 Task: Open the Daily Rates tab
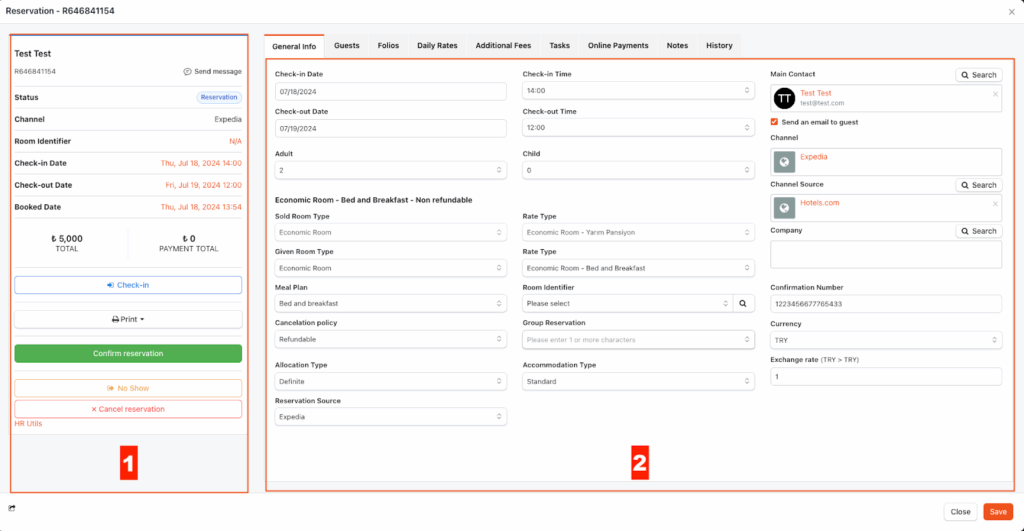tap(437, 46)
